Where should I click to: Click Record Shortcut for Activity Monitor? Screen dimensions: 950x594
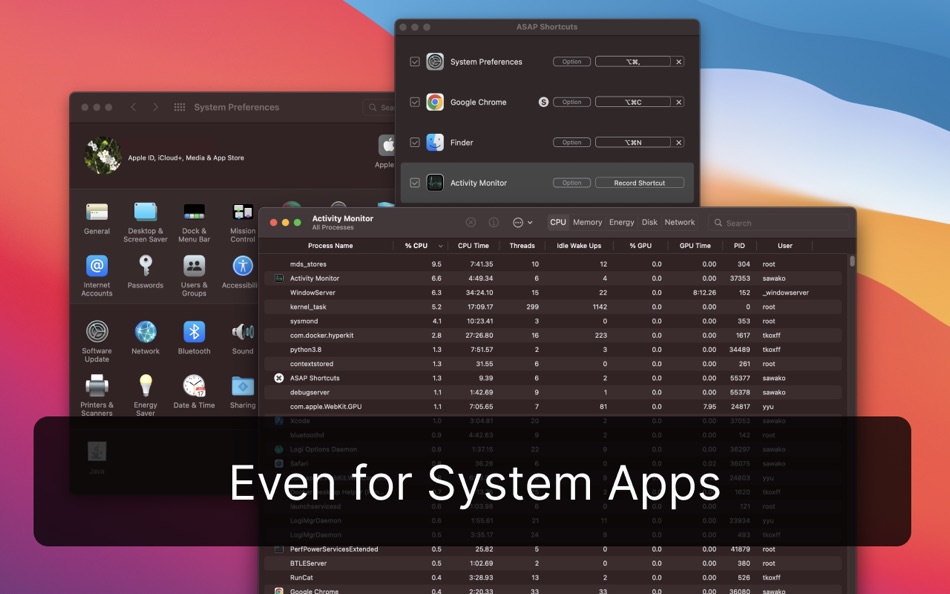(640, 182)
